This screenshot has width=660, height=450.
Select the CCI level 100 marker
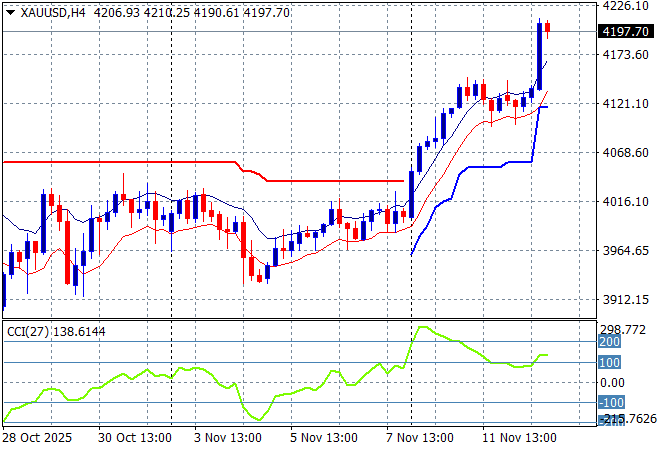click(x=609, y=362)
